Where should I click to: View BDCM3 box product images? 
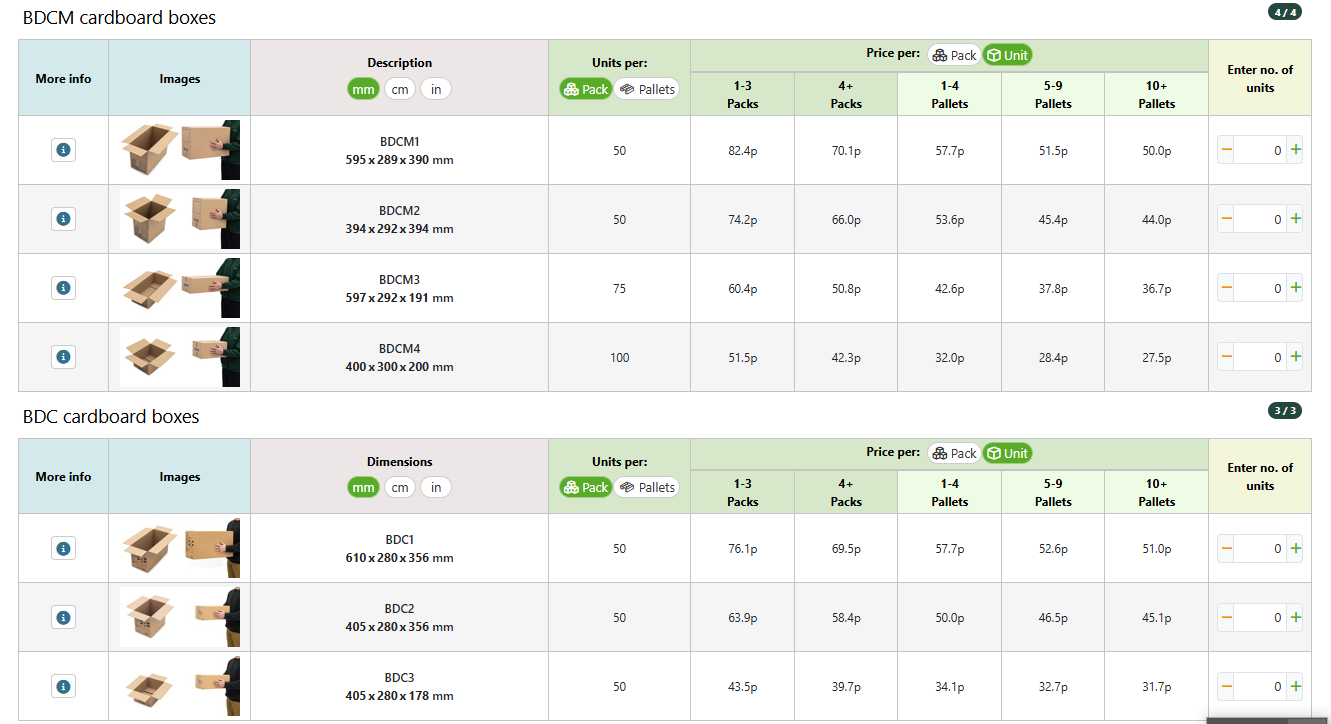coord(180,288)
